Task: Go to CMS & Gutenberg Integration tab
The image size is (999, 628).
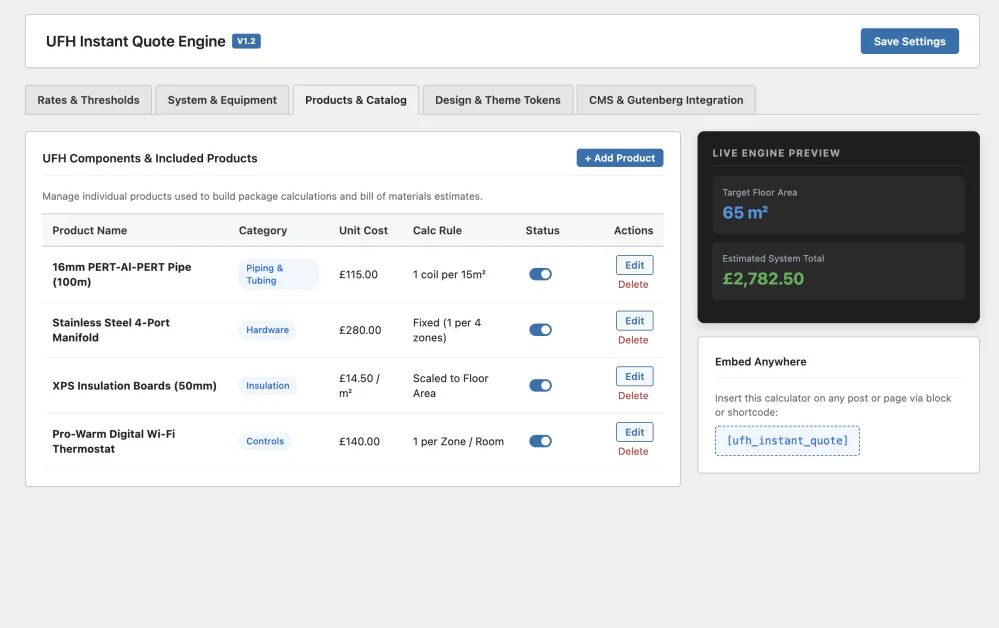Action: 666,100
